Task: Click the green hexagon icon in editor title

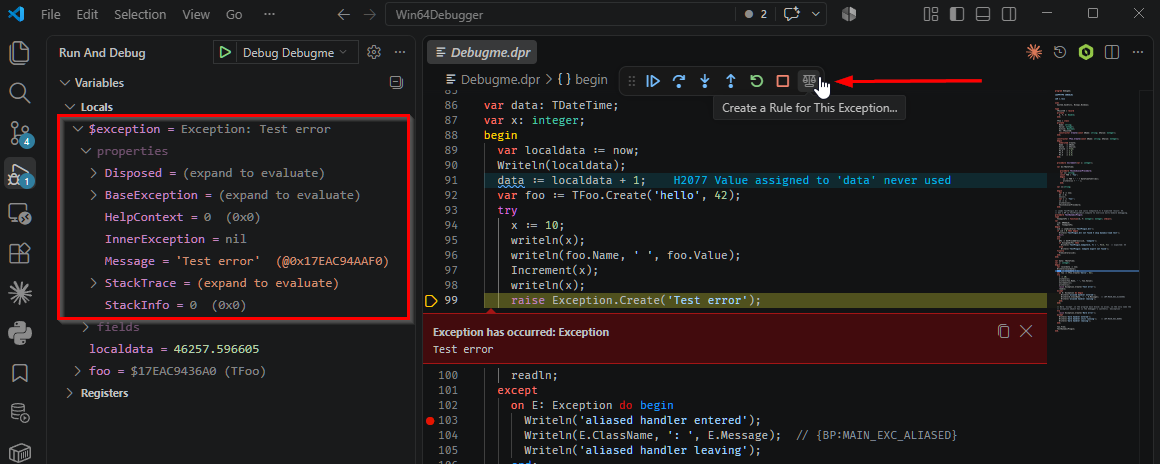Action: point(1086,53)
